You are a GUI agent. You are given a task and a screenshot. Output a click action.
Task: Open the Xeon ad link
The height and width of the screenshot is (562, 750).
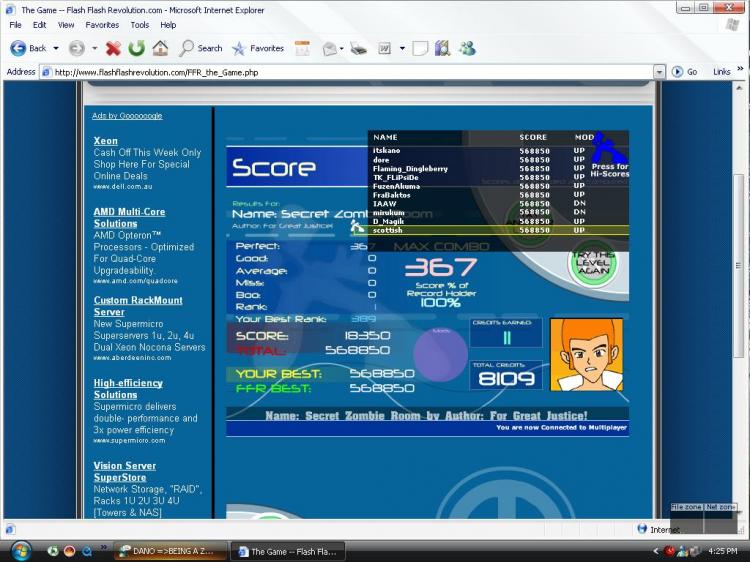coord(106,141)
